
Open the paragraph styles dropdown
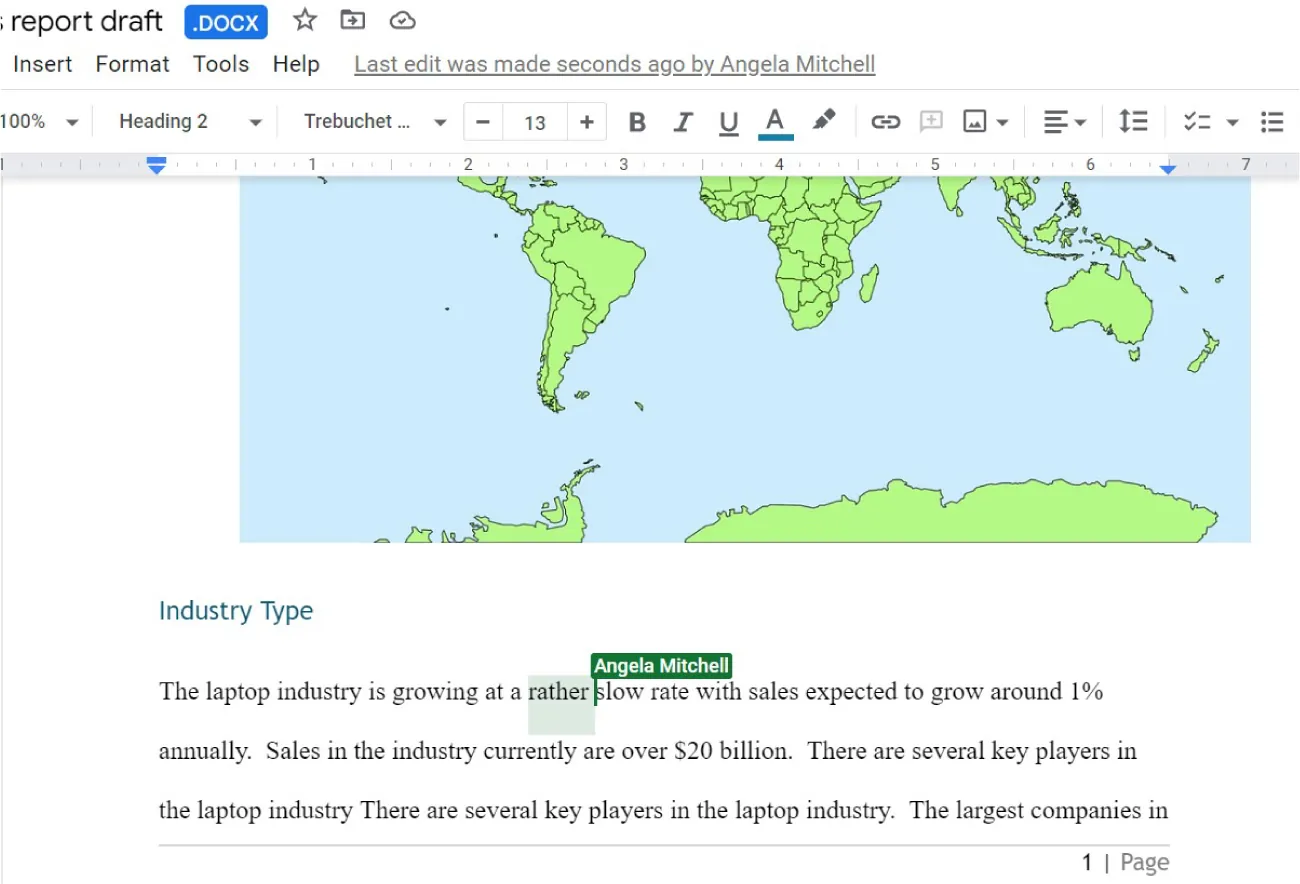(x=186, y=121)
